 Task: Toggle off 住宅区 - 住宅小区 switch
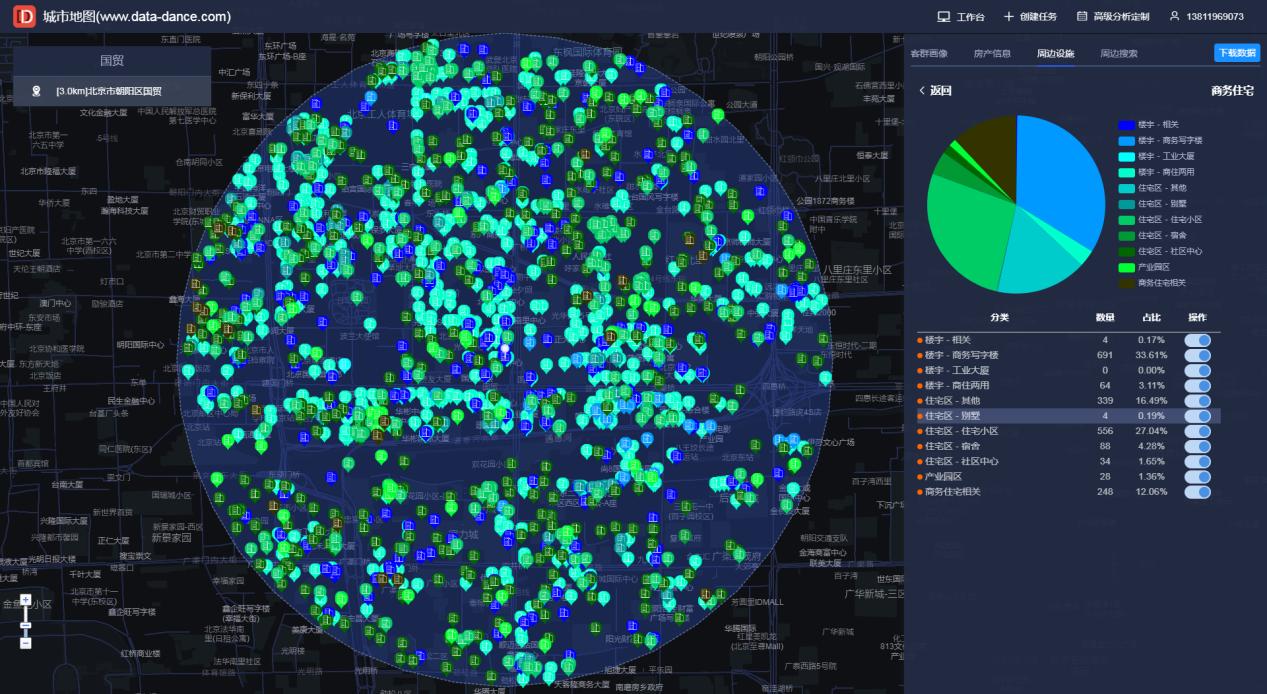[1197, 431]
